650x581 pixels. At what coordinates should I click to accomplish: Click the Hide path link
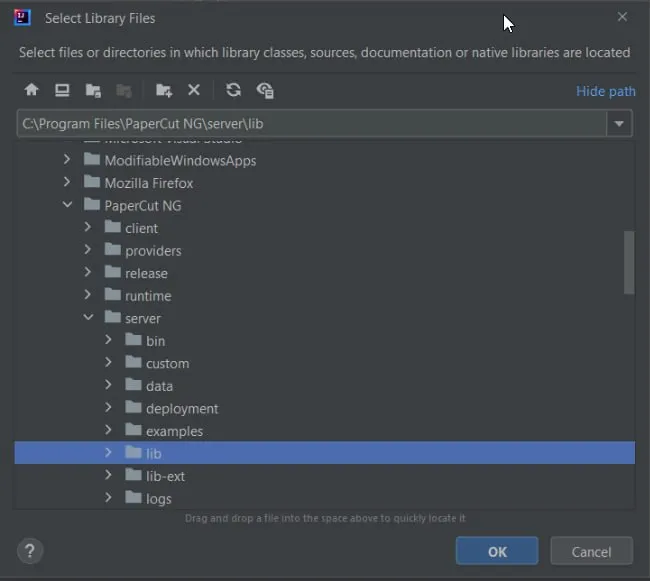click(606, 91)
